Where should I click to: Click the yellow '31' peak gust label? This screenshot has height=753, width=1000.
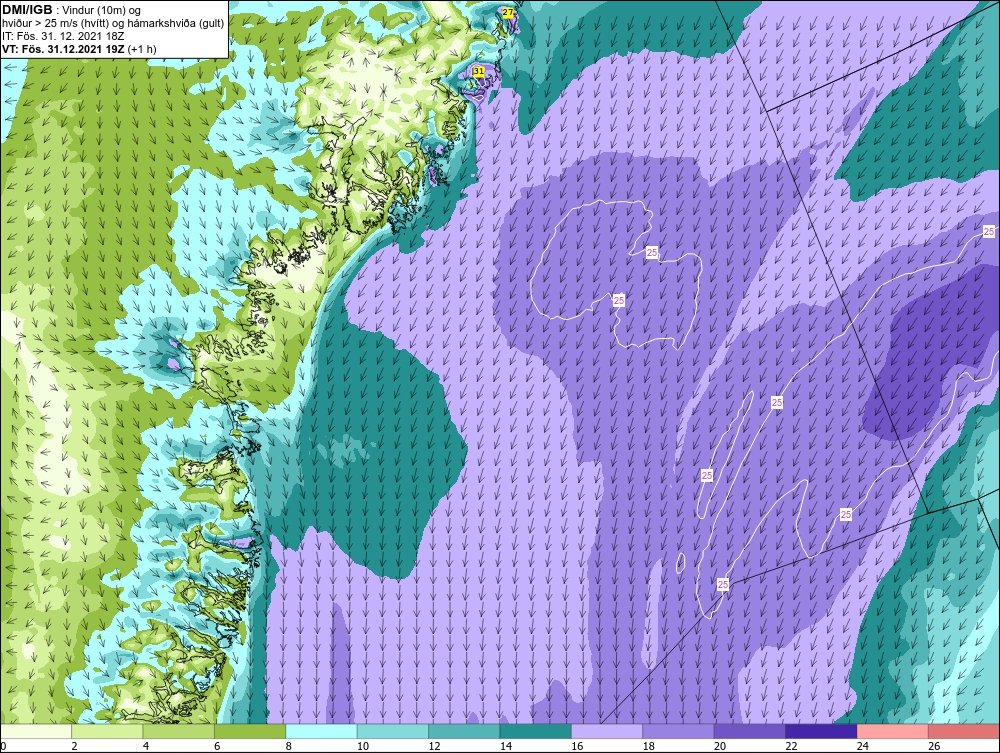[x=479, y=71]
